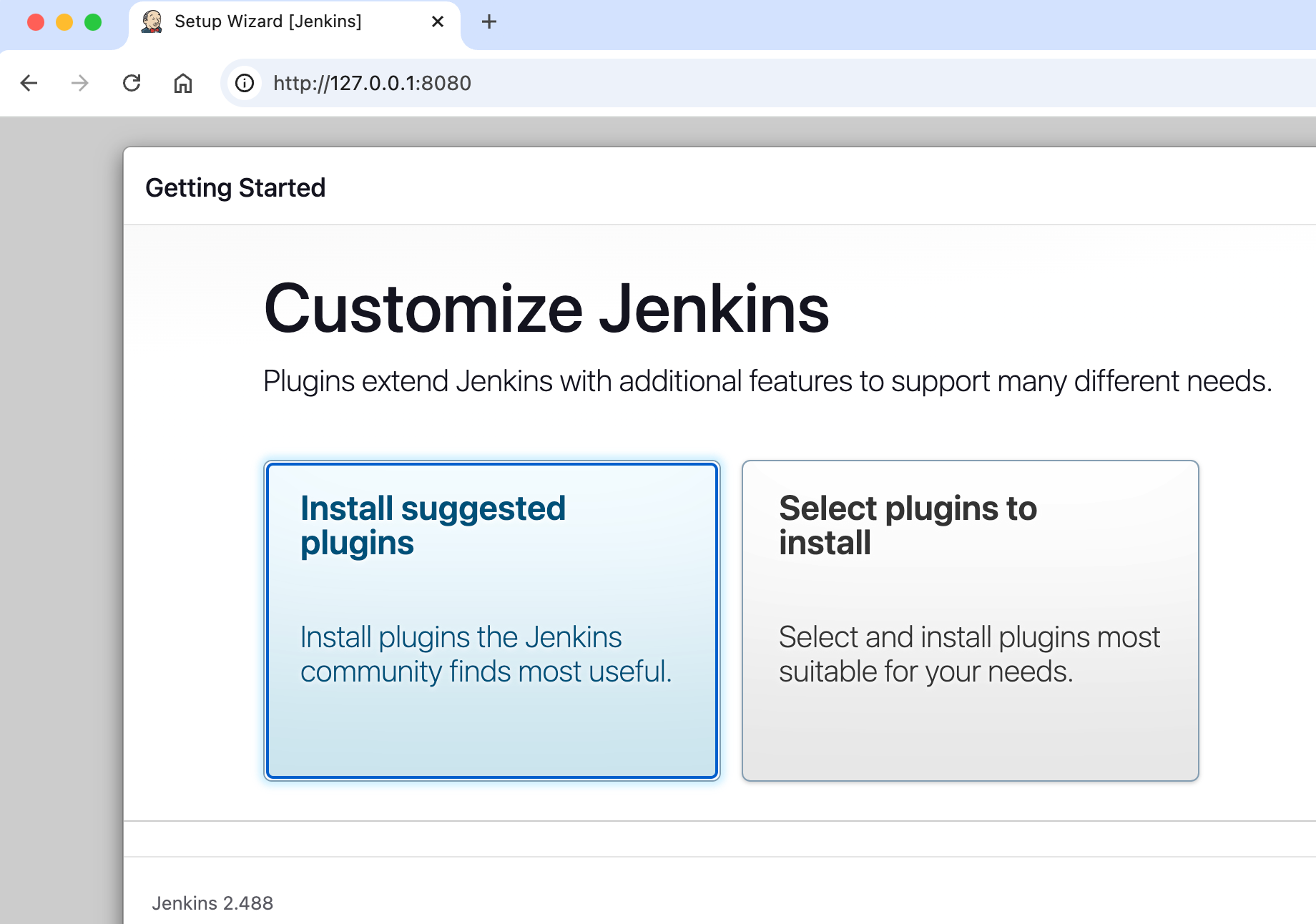This screenshot has height=924, width=1316.
Task: Maximize the browser window with green button
Action: (x=93, y=22)
